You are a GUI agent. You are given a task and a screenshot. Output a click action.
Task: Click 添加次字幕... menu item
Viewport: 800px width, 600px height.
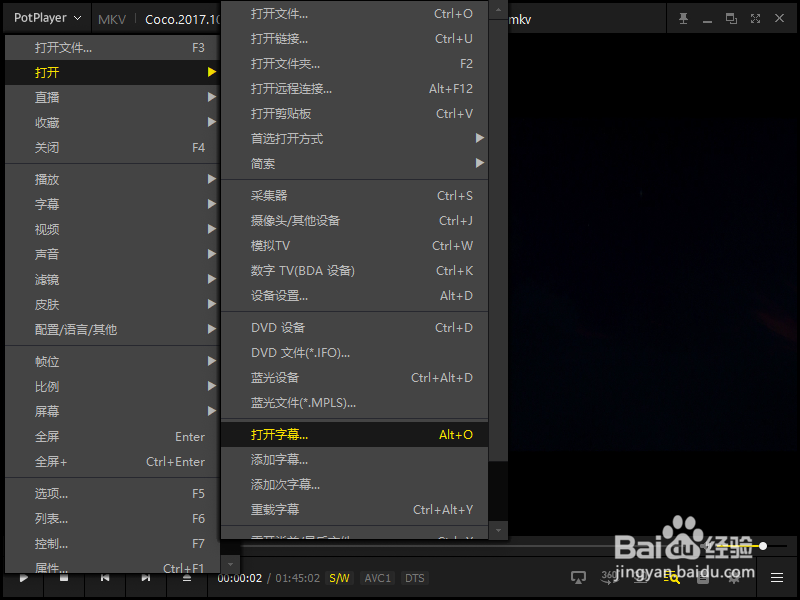point(355,485)
